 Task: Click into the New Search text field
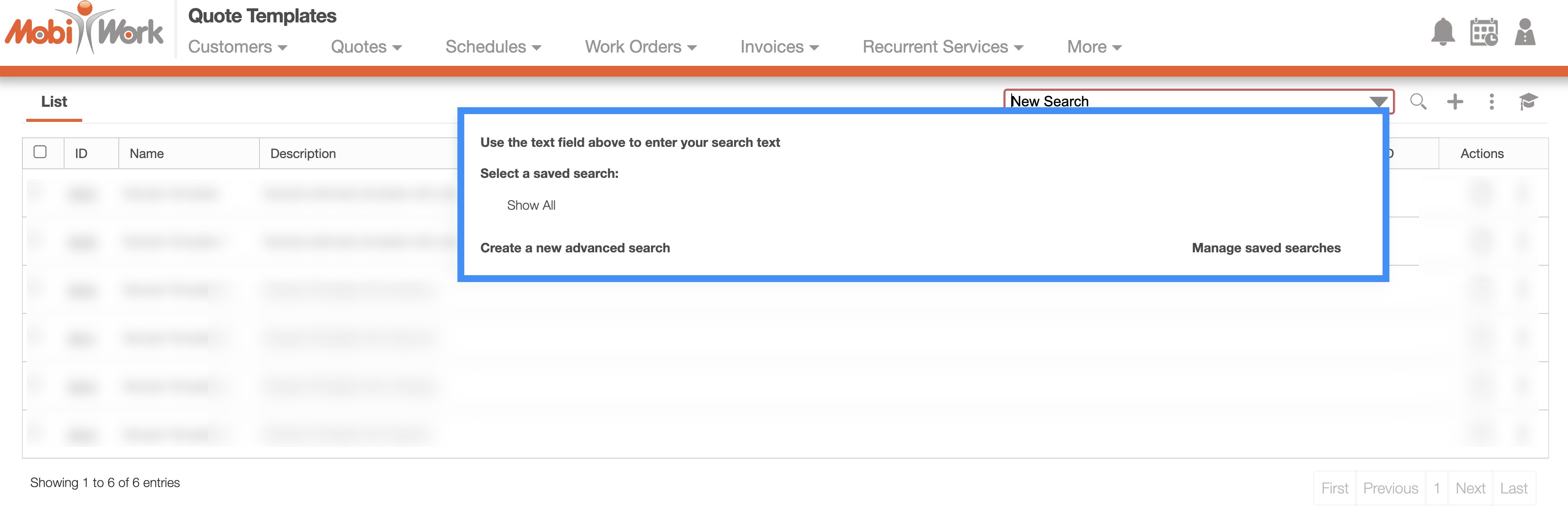pyautogui.click(x=1181, y=101)
